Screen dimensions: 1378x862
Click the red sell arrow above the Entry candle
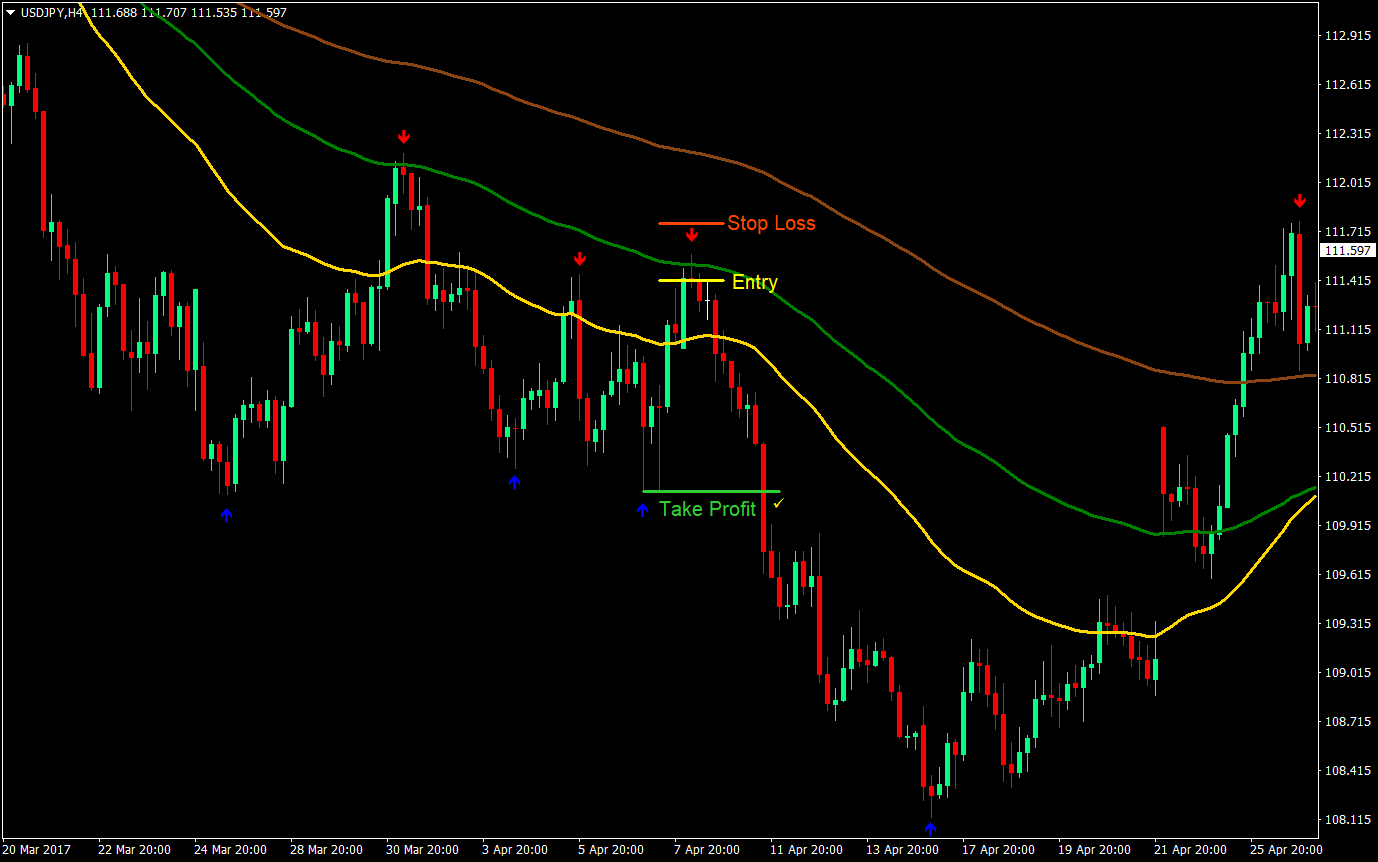coord(692,235)
